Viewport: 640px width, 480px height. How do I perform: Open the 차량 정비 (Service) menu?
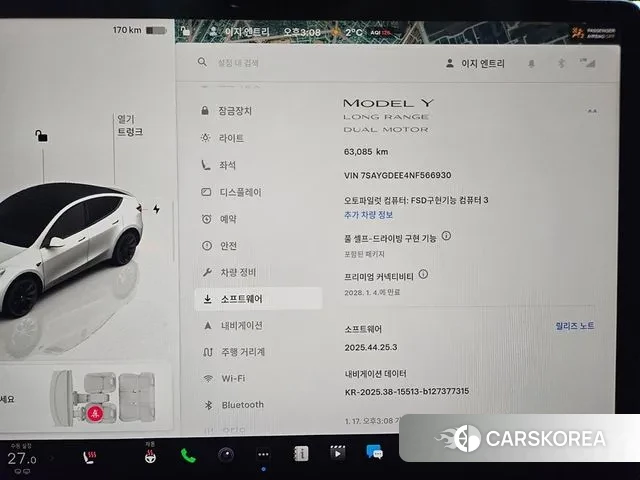click(229, 272)
